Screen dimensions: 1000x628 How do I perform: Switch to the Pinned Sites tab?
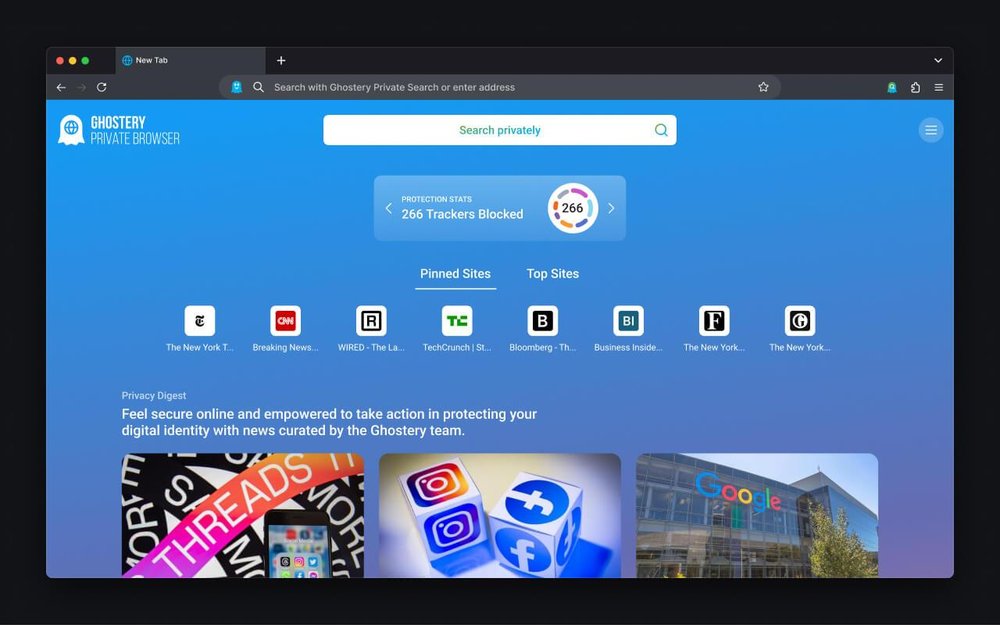coord(455,274)
